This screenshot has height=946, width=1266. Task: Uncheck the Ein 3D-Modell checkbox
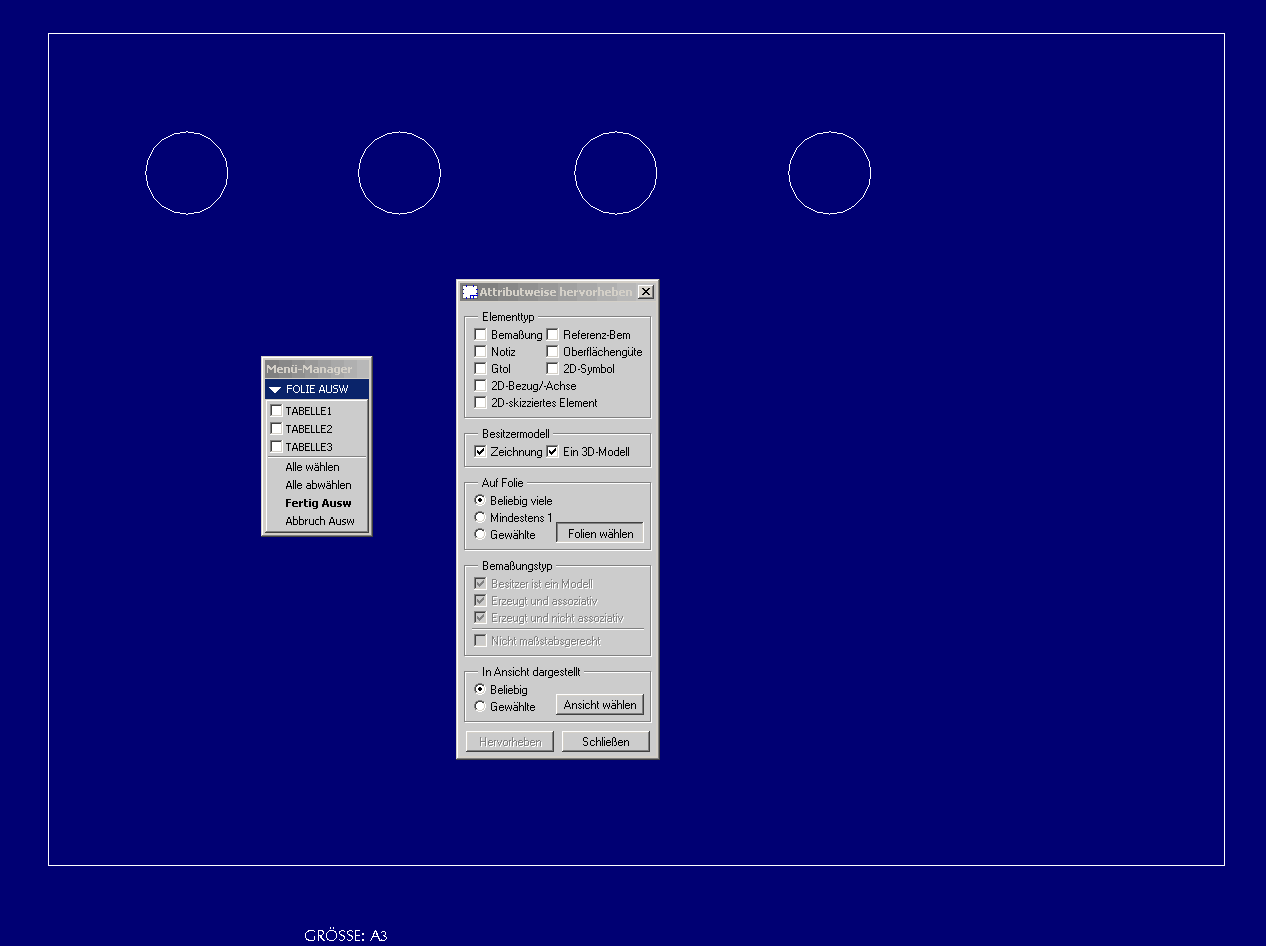click(x=553, y=452)
